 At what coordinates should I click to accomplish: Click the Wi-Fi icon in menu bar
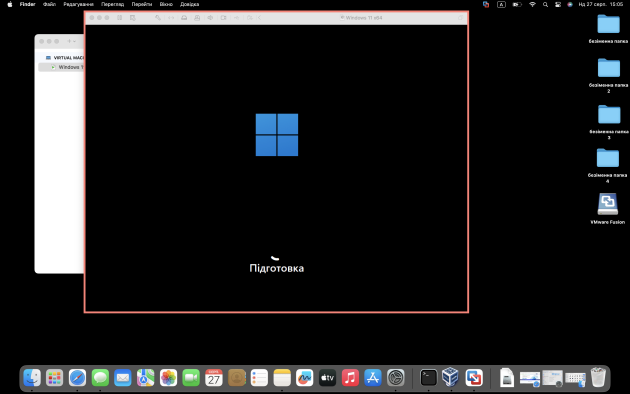click(x=532, y=4)
